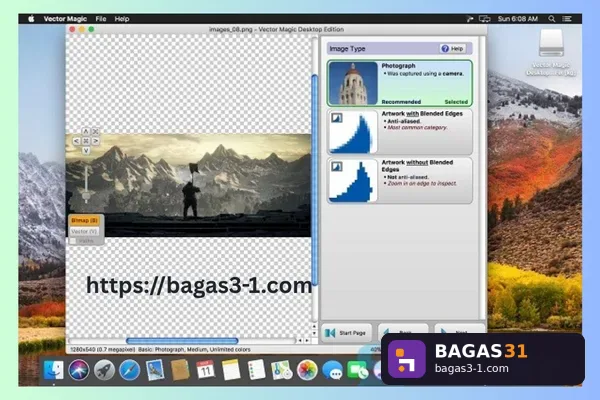Click the scroll-right arrow of horizontal scrollbar
Screen dimensions: 600x400
coord(307,340)
